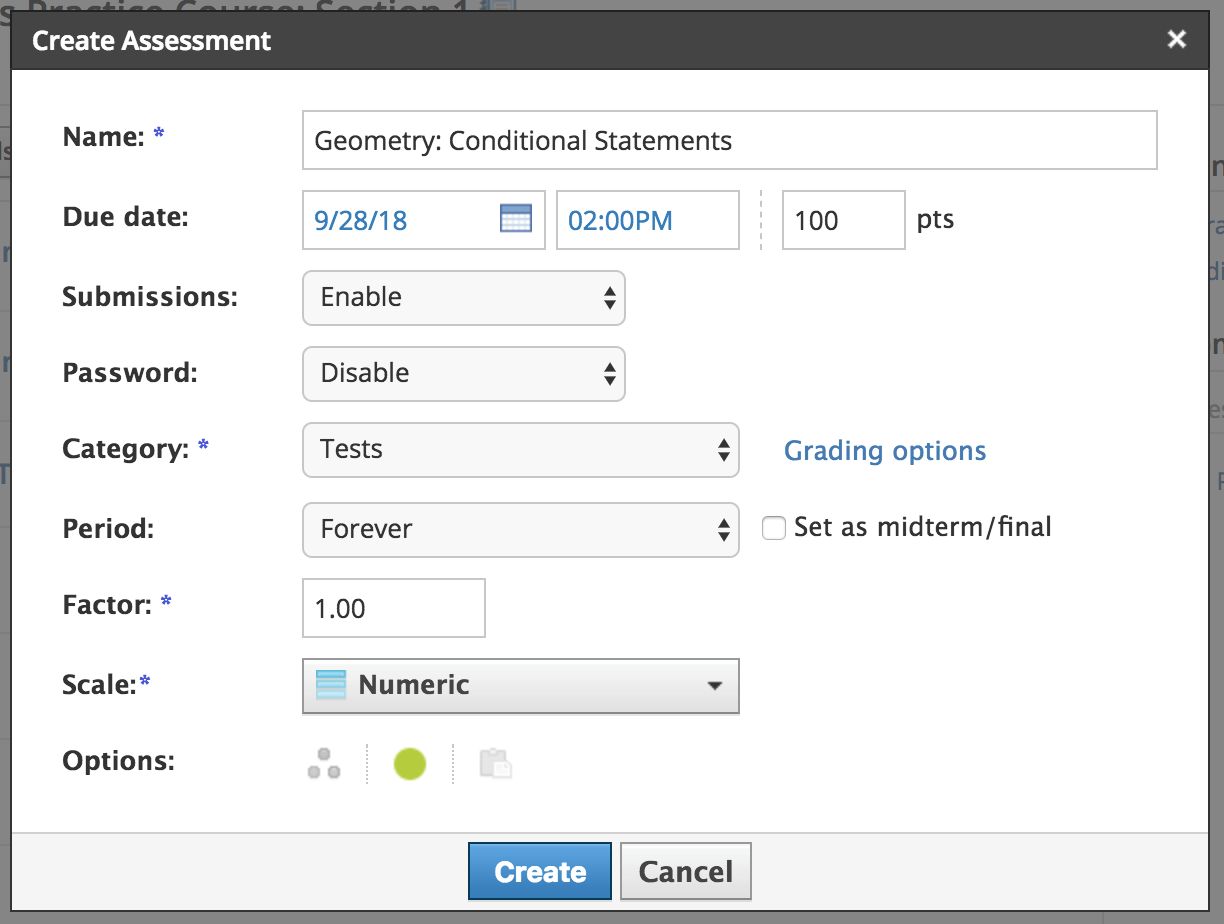Screen dimensions: 1224x924
Task: Open the due date calendar picker icon
Action: 515,219
